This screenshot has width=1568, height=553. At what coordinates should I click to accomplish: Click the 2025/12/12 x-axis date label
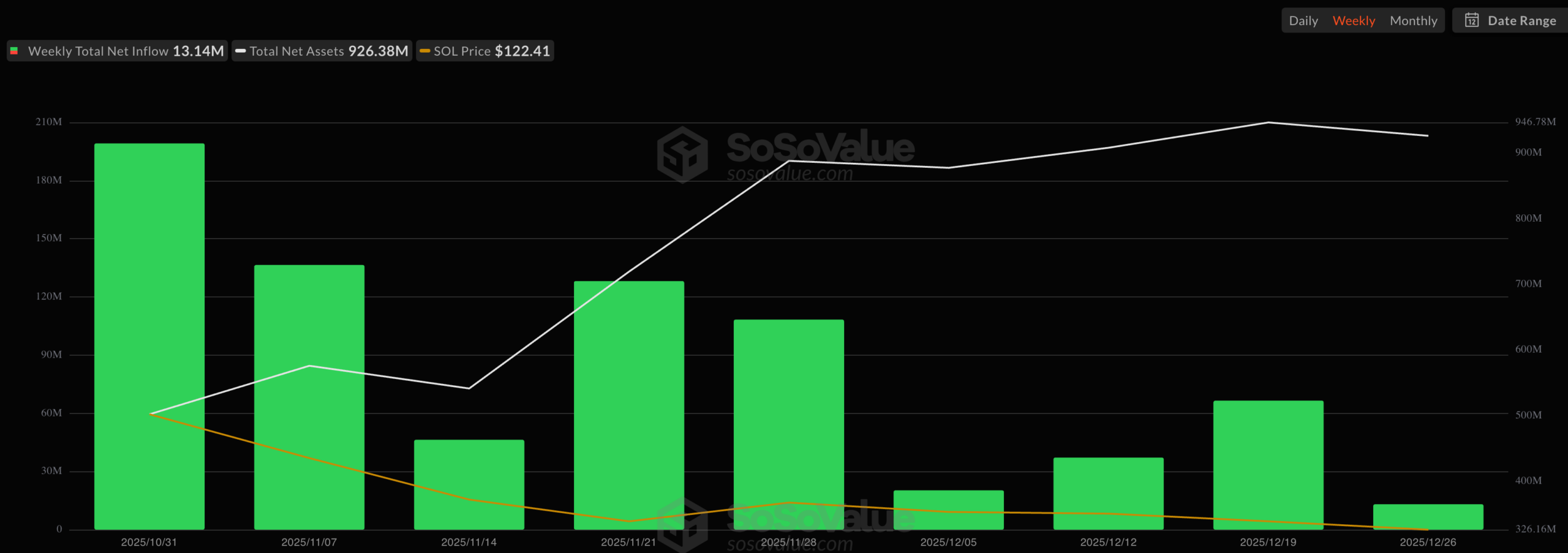(1109, 542)
